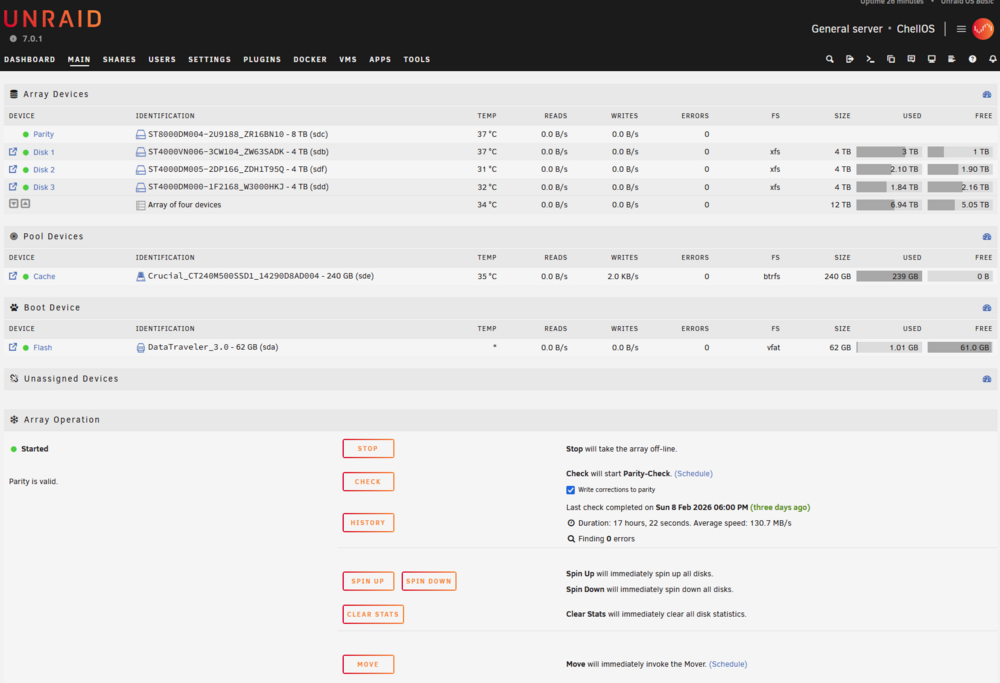The image size is (1000, 683).
Task: Collapse array rows with down-arrow icon
Action: coord(13,204)
